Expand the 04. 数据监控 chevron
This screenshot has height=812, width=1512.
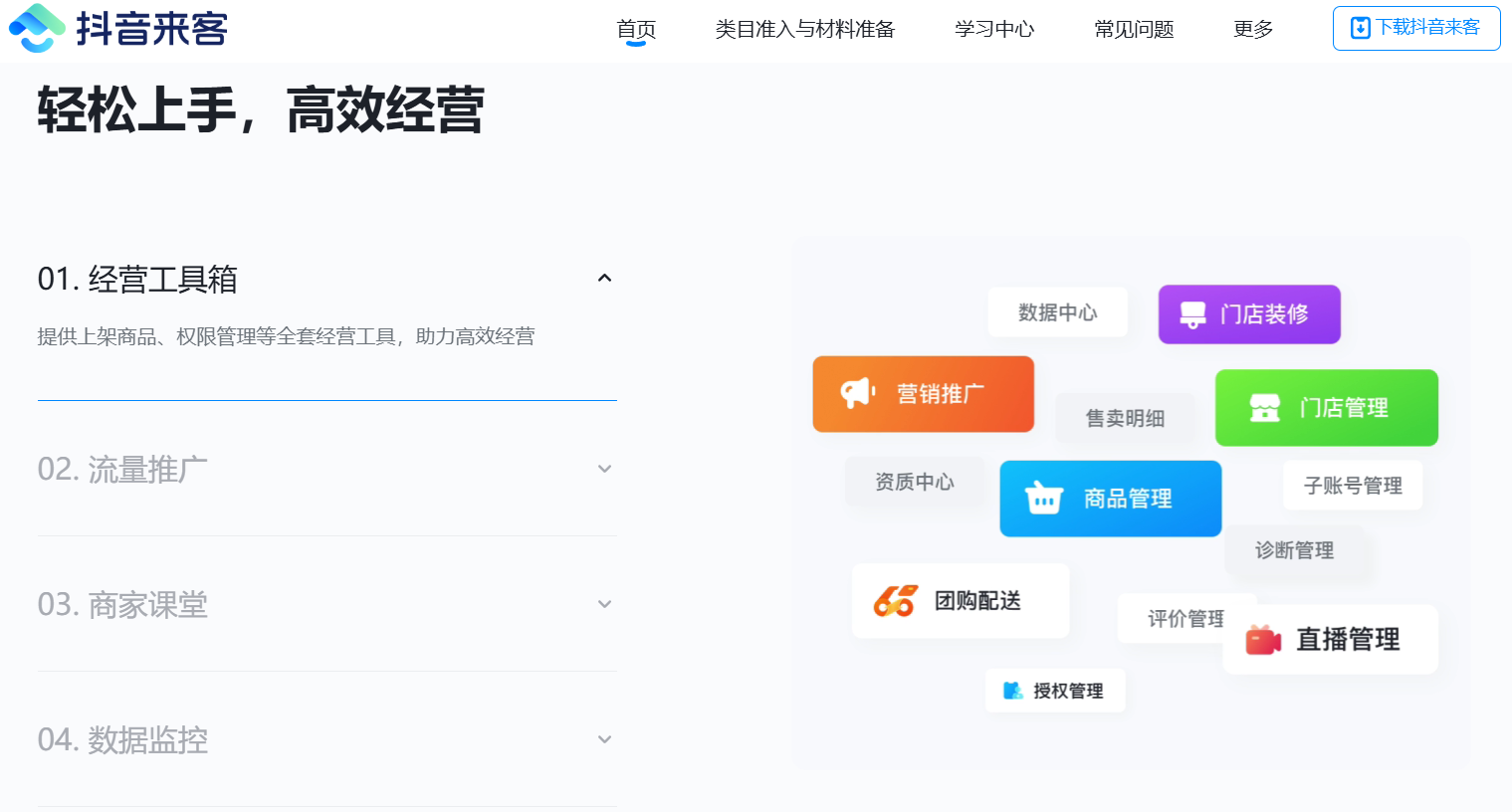(x=604, y=739)
